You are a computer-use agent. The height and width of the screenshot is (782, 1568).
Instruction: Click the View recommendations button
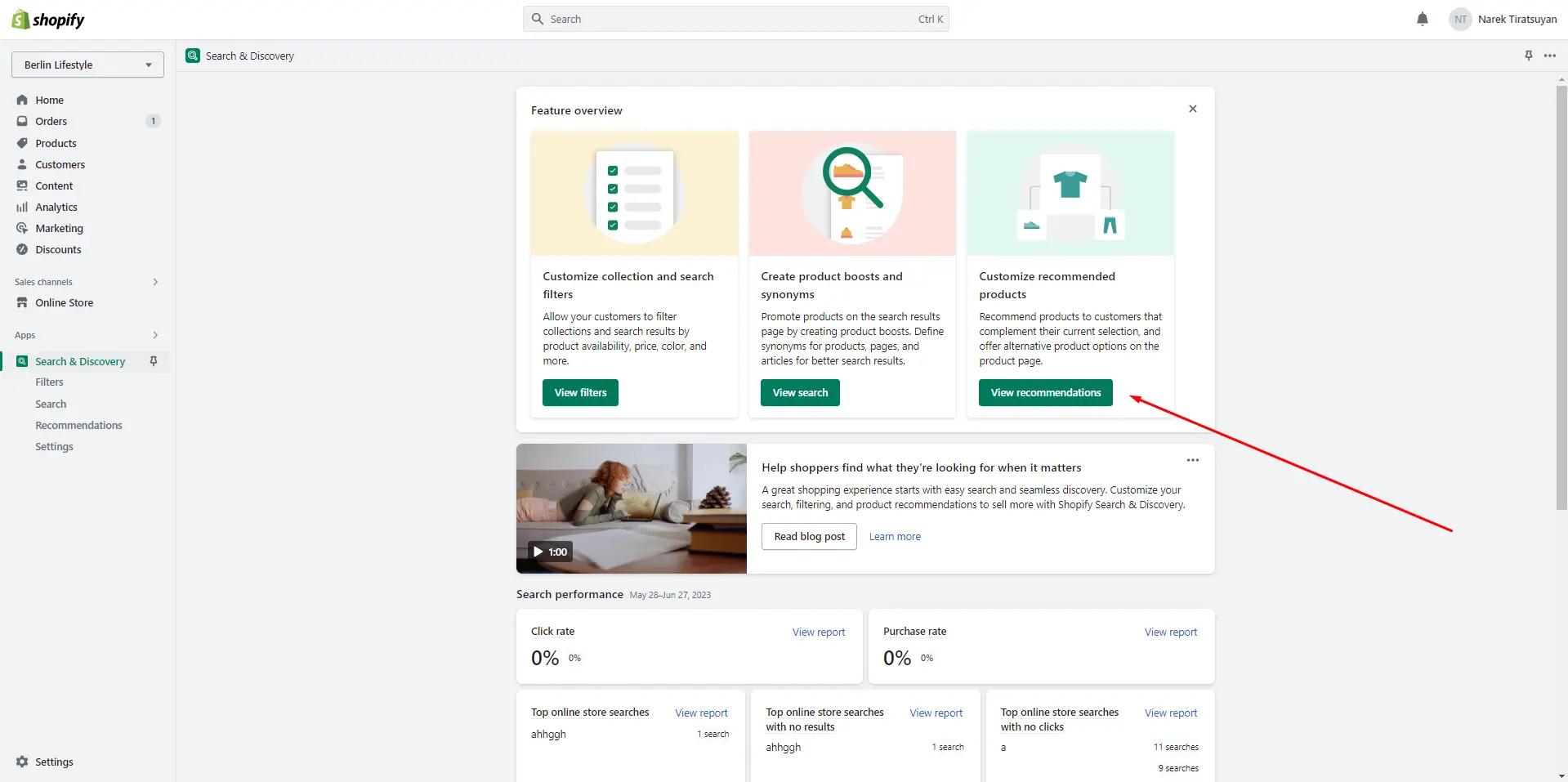(x=1045, y=392)
